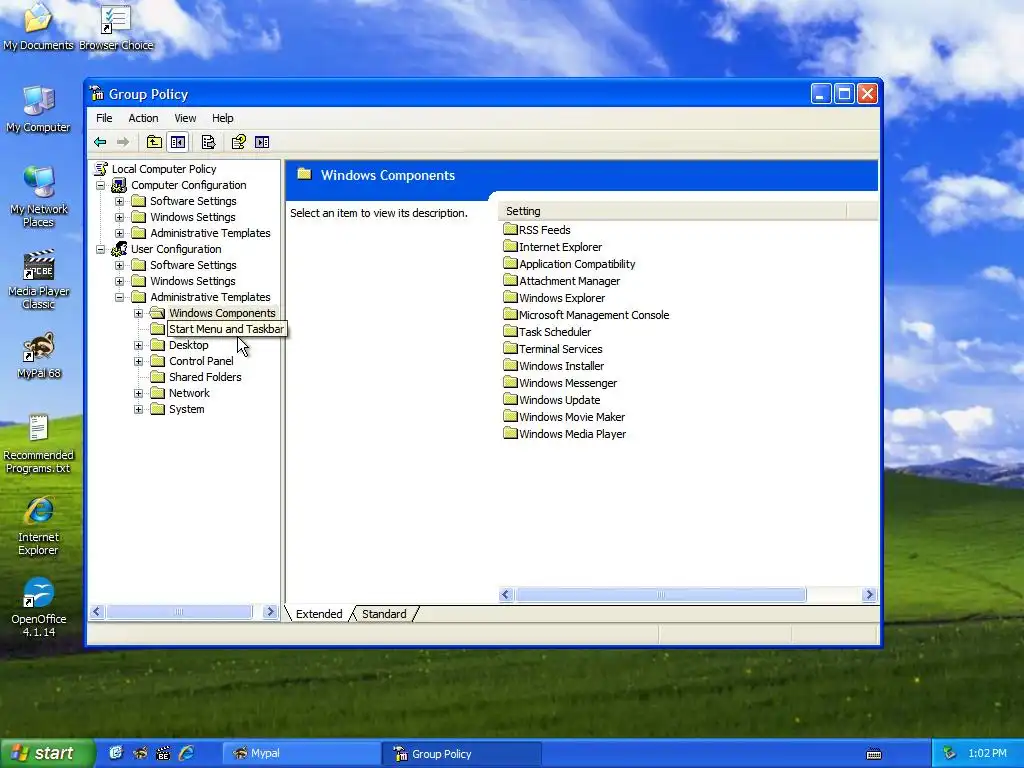Select the Attachment Manager folder

pos(562,281)
